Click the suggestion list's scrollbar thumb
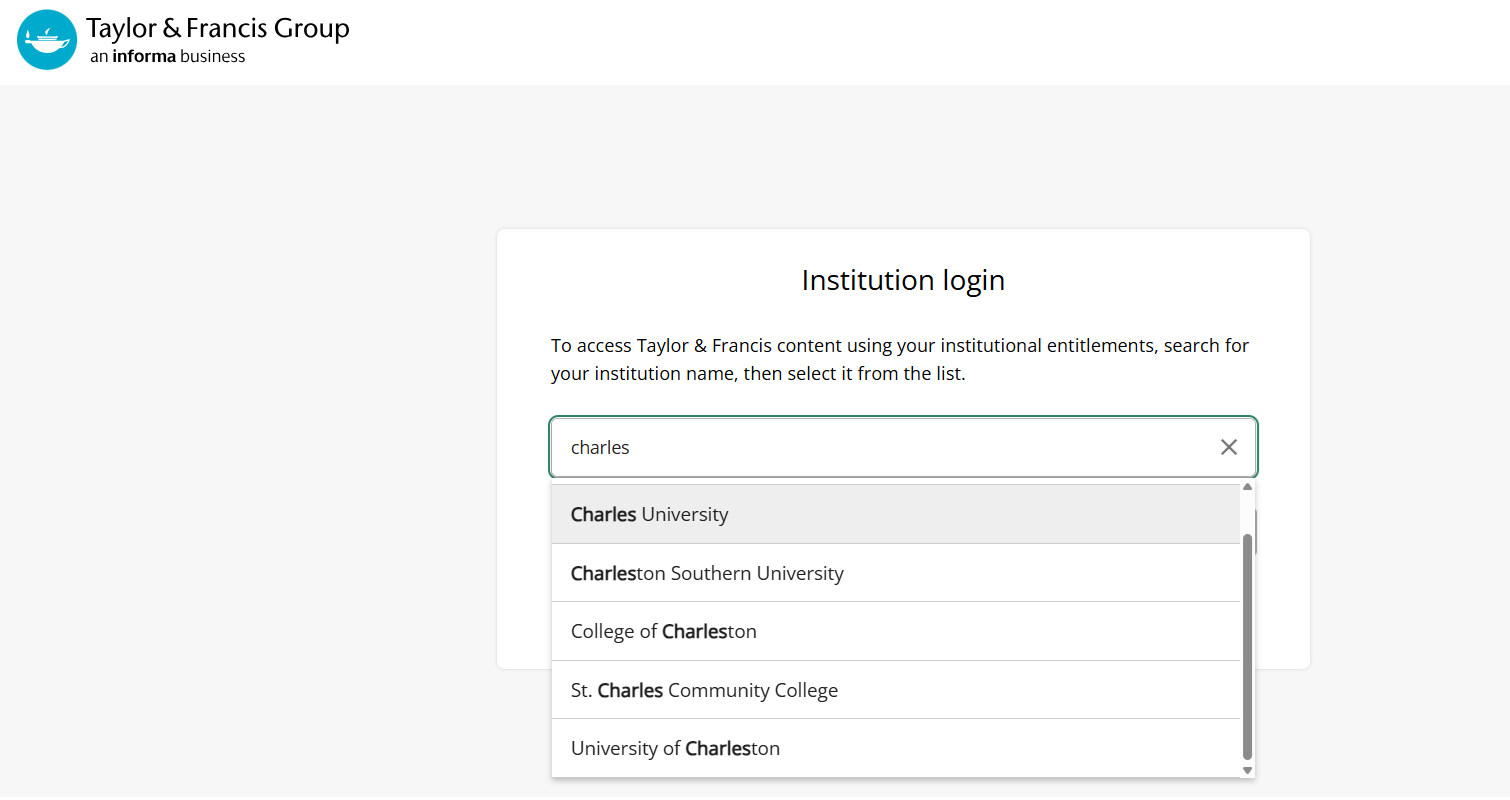Image resolution: width=1510 pixels, height=800 pixels. point(1247,646)
